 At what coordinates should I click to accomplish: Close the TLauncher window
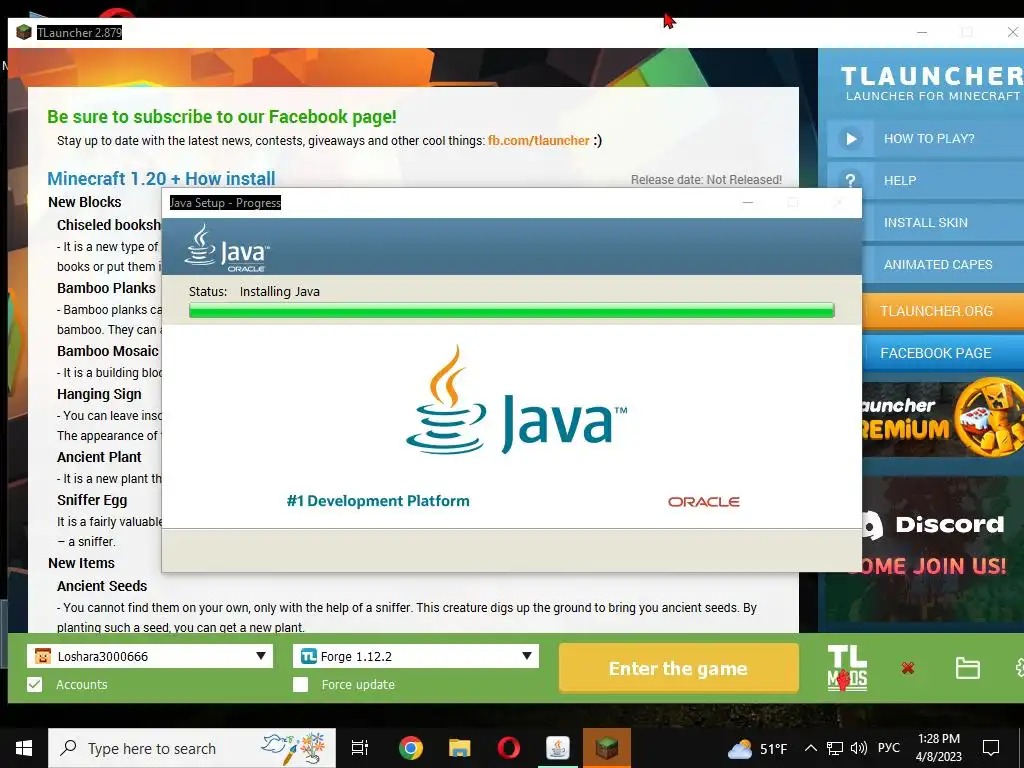point(1012,32)
